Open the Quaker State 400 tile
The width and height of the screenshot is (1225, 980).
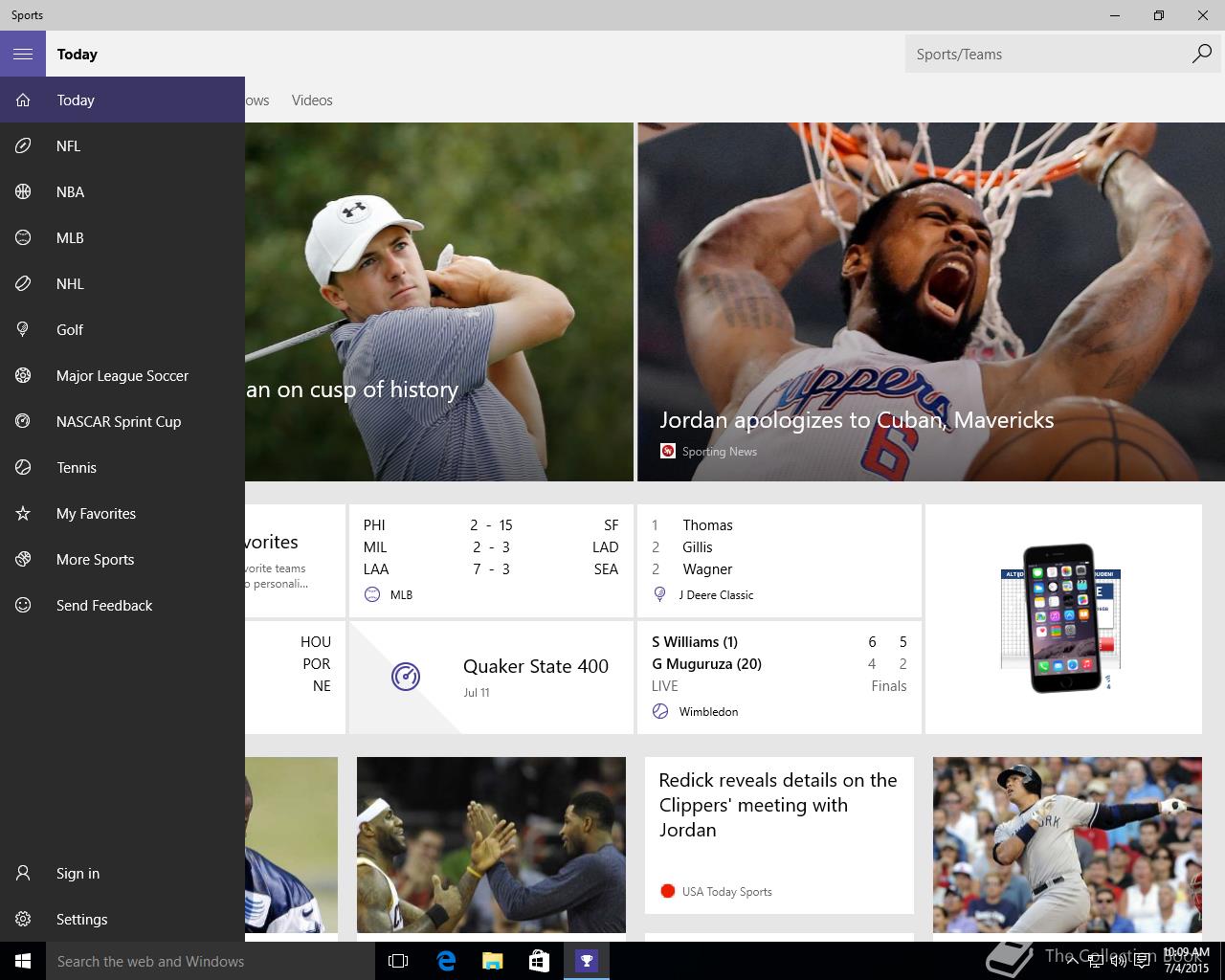491,677
